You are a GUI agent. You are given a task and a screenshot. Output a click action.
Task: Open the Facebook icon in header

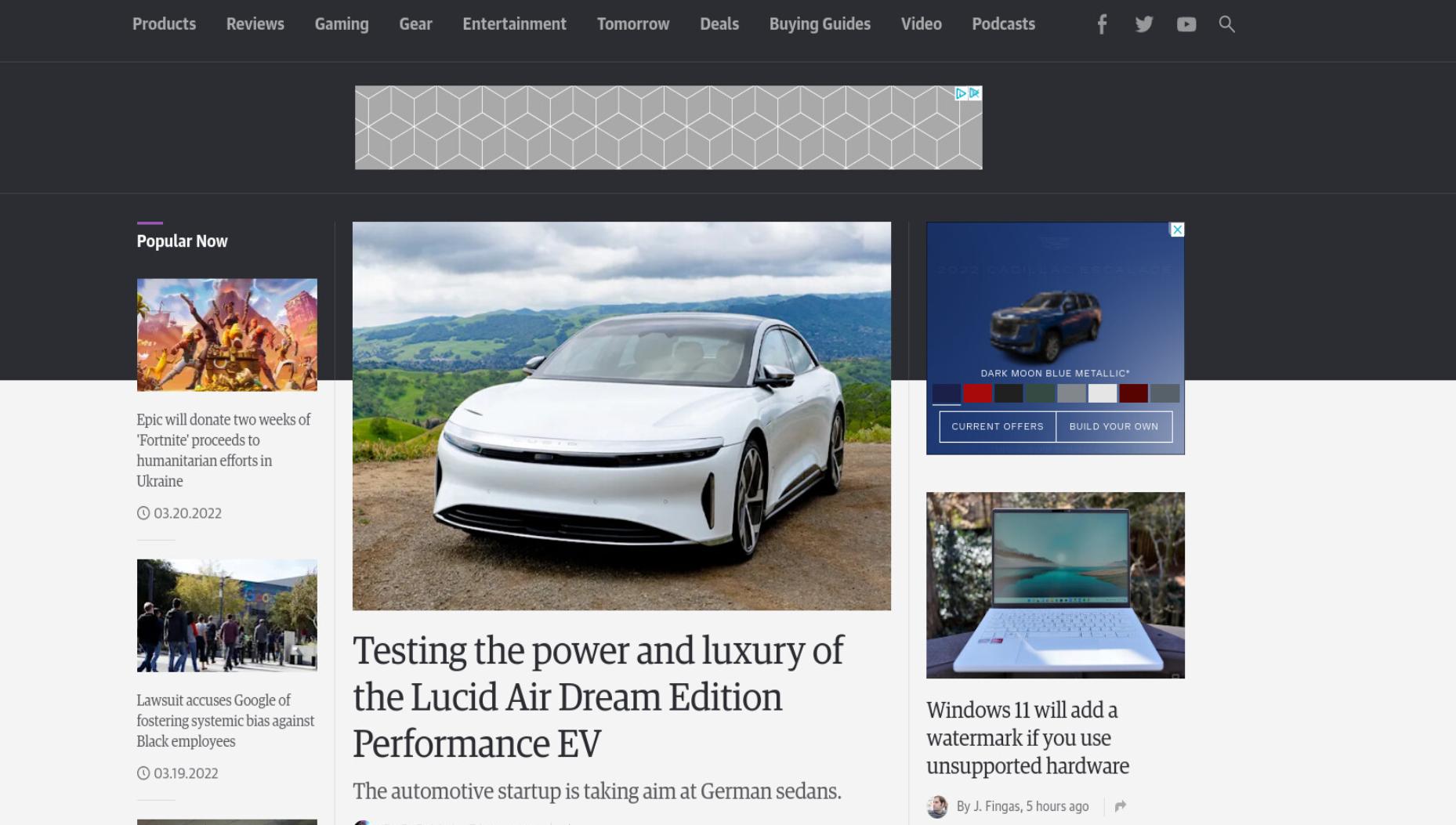(1102, 24)
